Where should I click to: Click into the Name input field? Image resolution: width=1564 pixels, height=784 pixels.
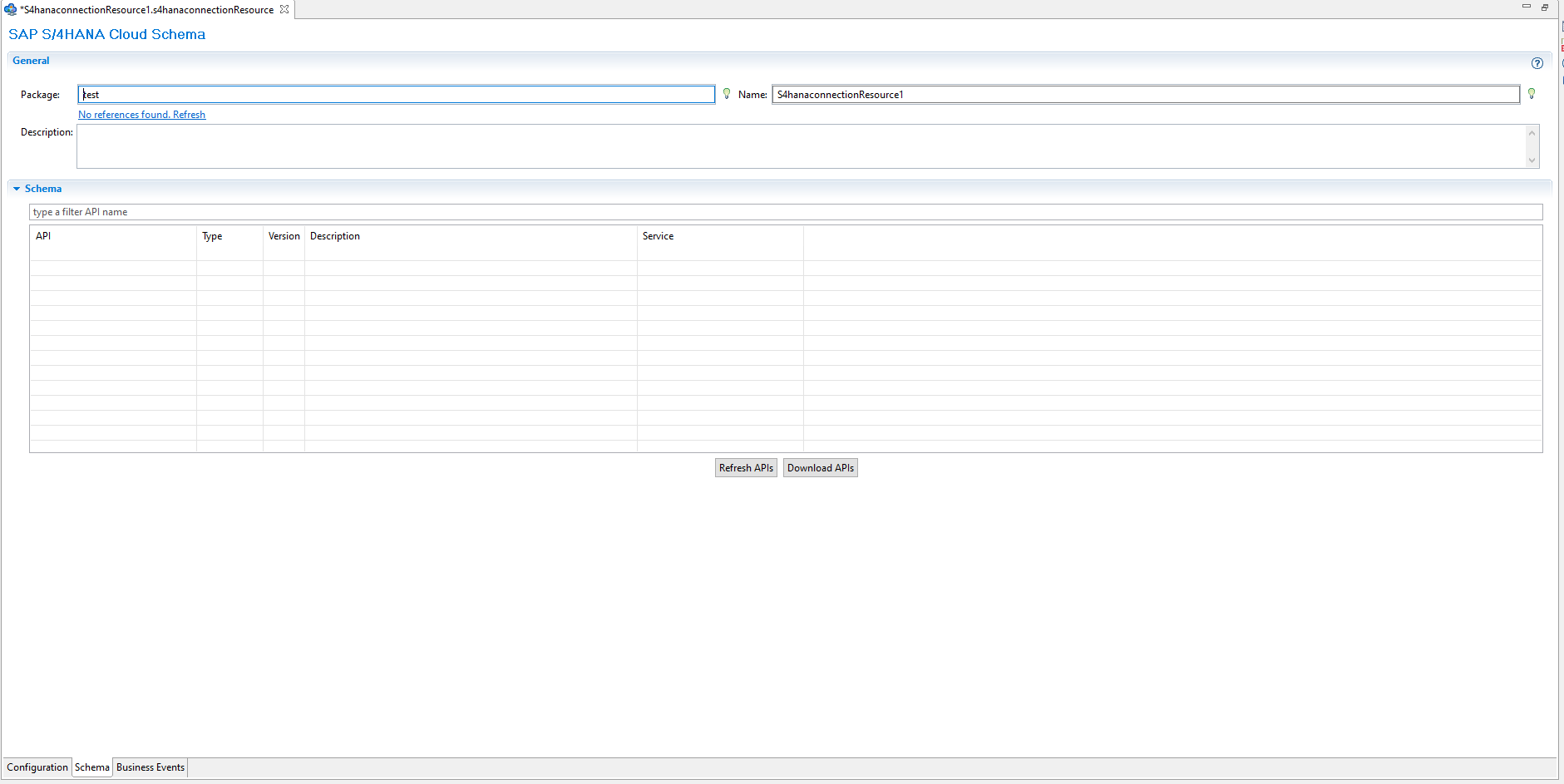click(1146, 95)
